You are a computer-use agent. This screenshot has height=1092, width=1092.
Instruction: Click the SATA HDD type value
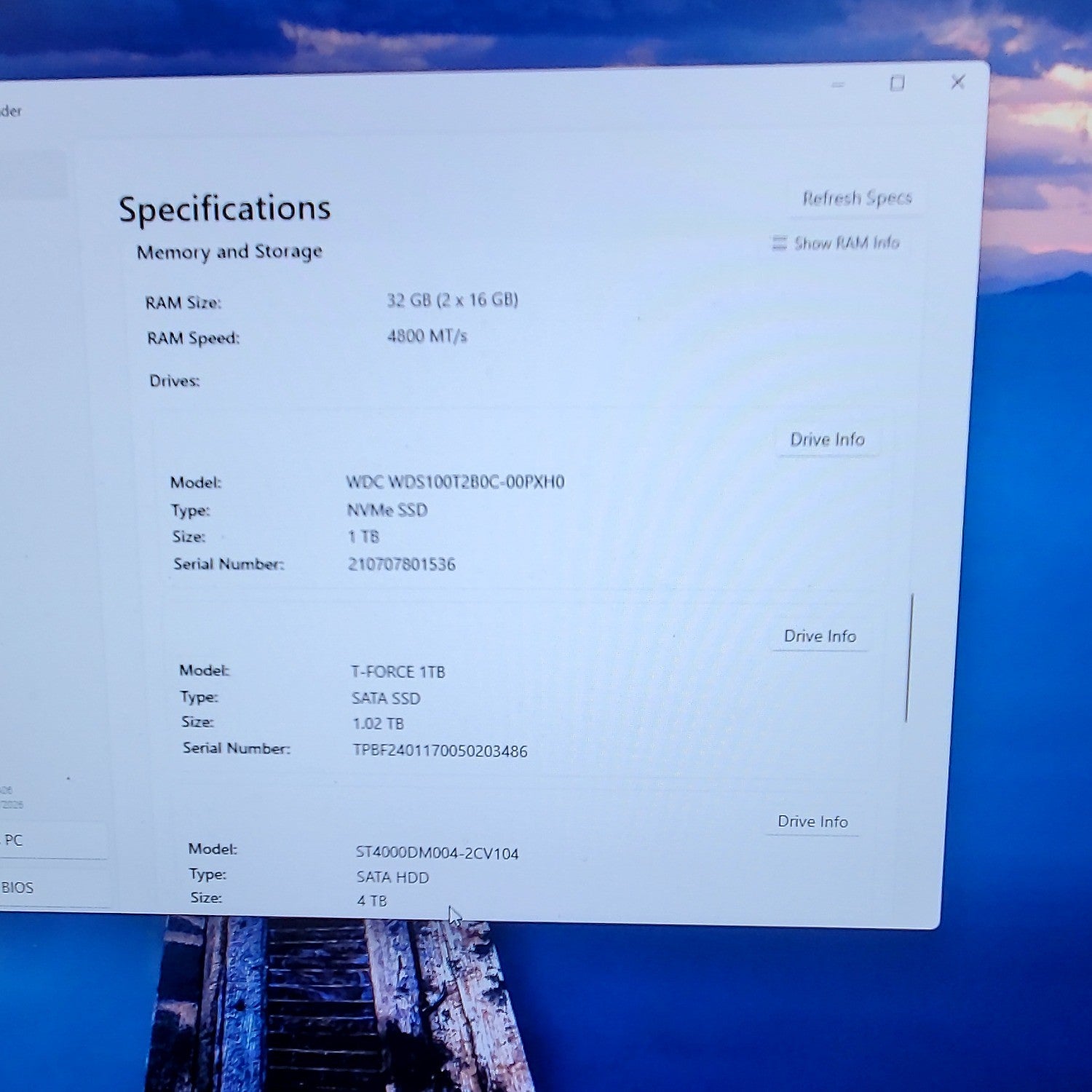[x=392, y=877]
